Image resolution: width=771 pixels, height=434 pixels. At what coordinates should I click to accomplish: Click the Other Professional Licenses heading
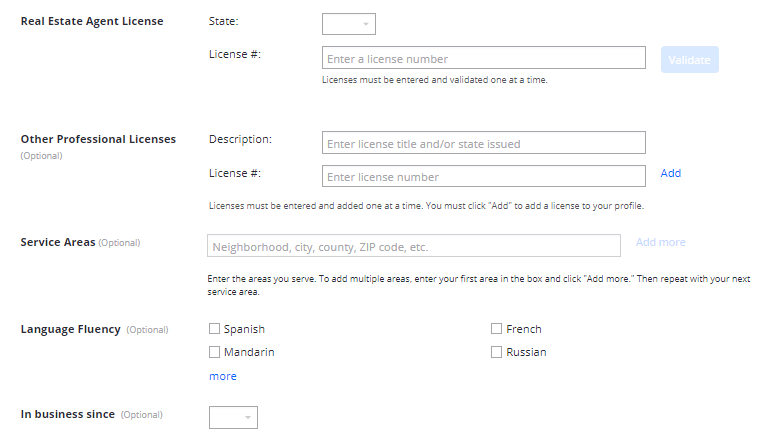click(98, 139)
